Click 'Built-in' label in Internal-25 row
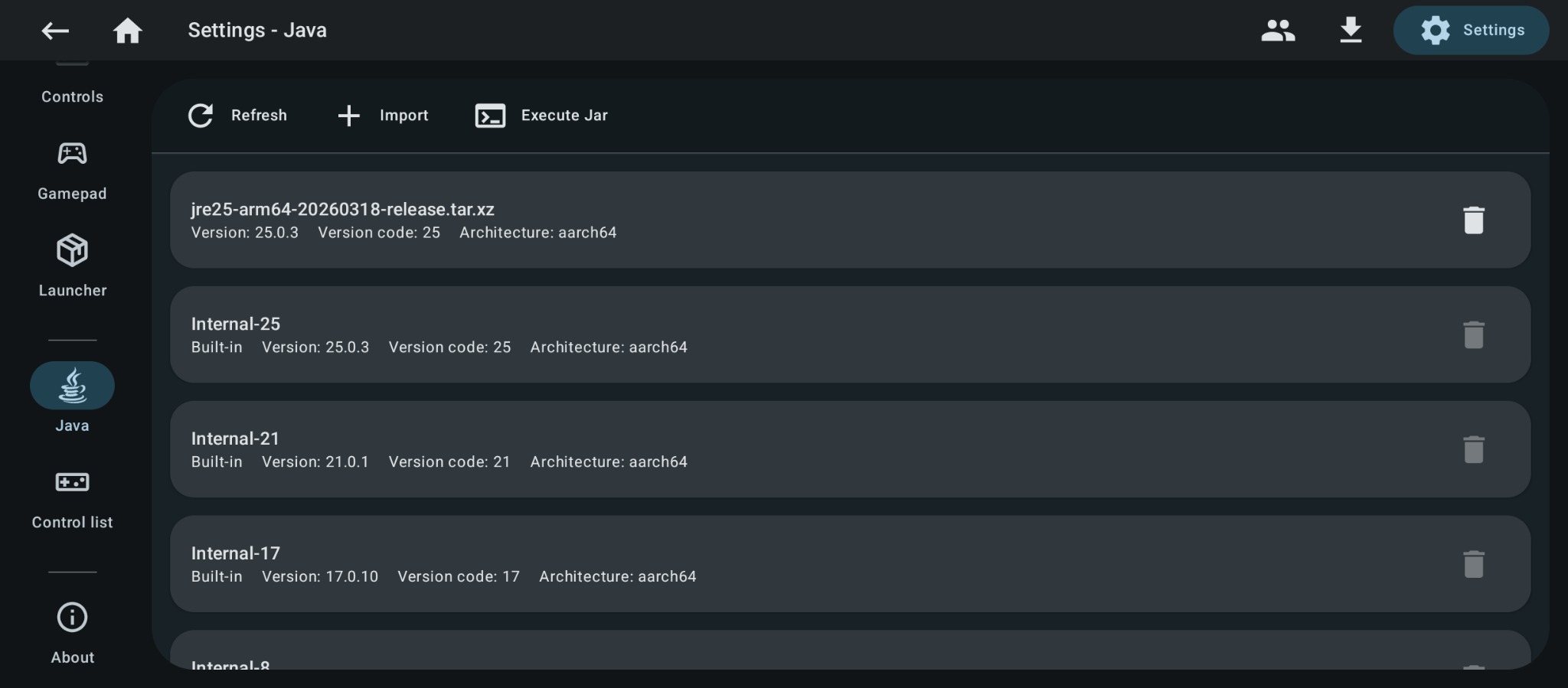Viewport: 1568px width, 688px height. pos(217,347)
